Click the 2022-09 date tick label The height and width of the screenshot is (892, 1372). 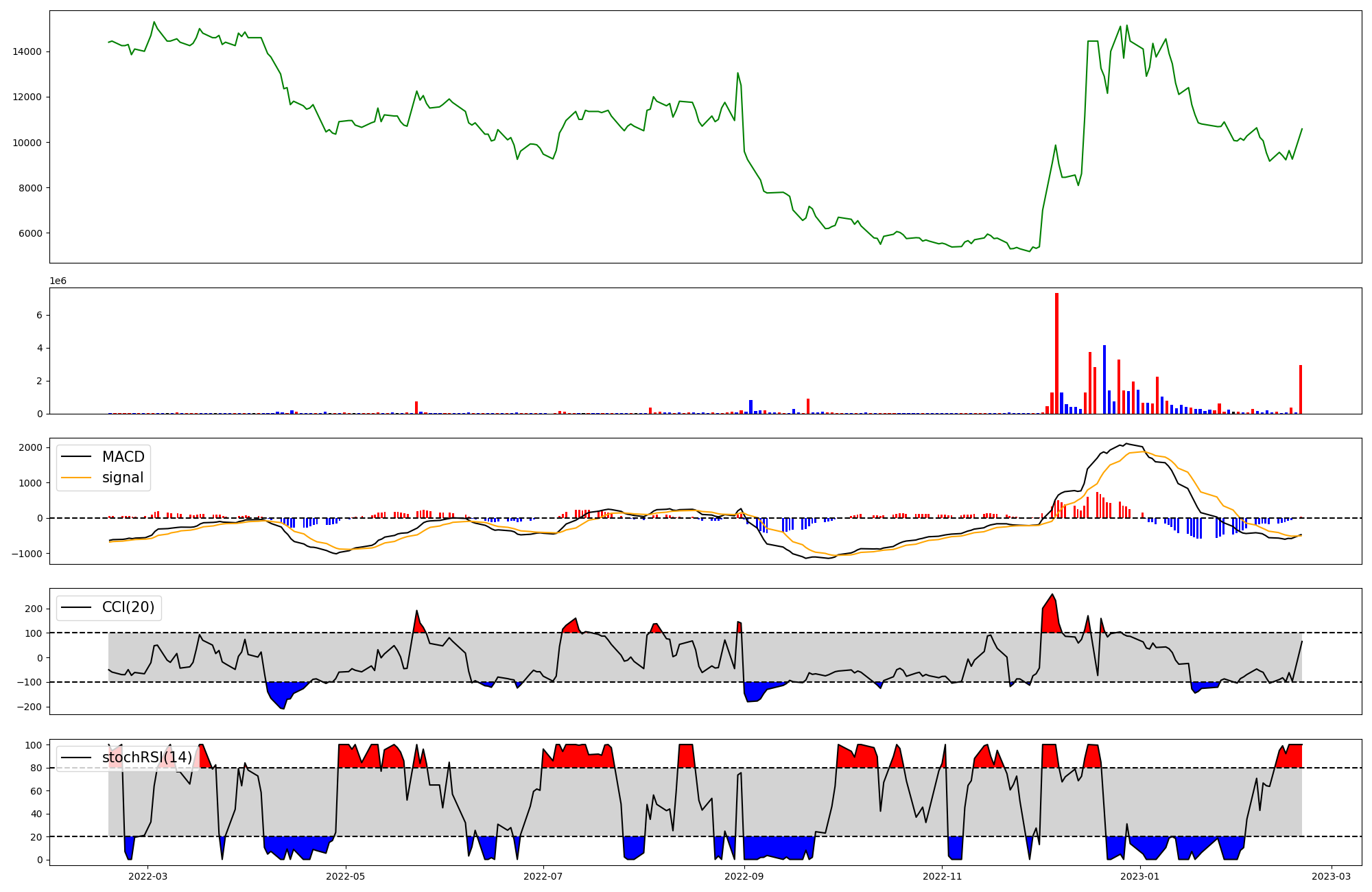click(744, 876)
